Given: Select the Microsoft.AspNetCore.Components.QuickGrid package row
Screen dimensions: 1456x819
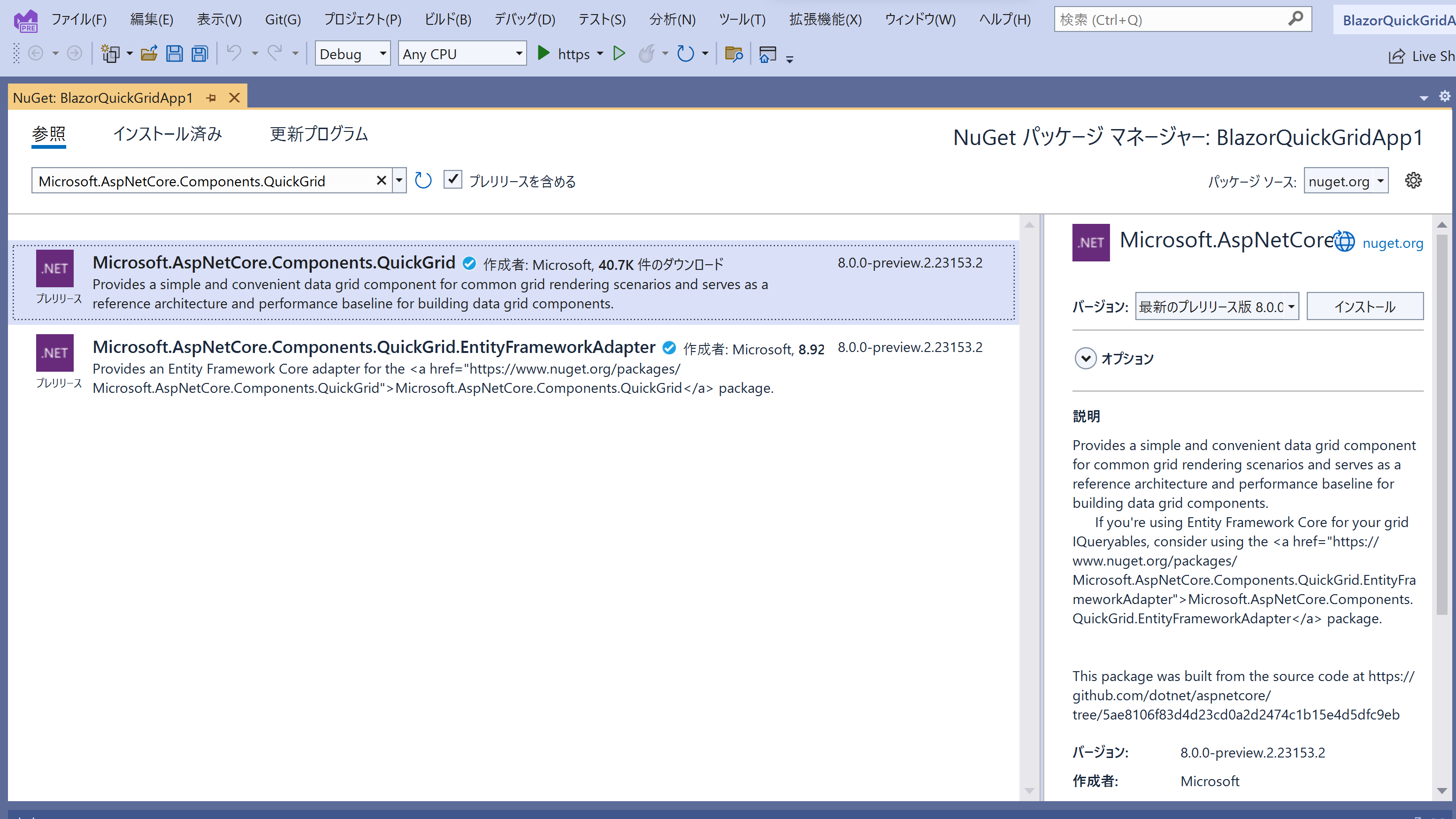Looking at the screenshot, I should [x=514, y=283].
